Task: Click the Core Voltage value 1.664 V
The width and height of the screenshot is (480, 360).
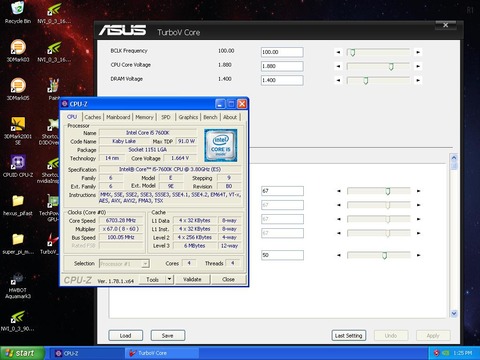Action: pos(180,158)
